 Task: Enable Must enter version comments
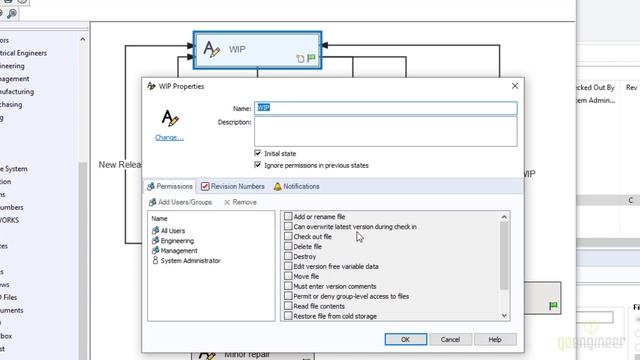pos(288,286)
